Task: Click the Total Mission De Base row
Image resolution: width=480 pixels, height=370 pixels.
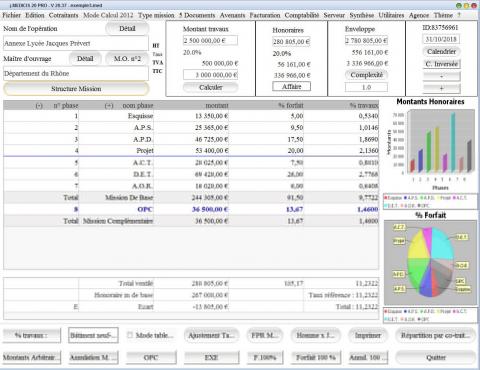Action: click(x=191, y=198)
